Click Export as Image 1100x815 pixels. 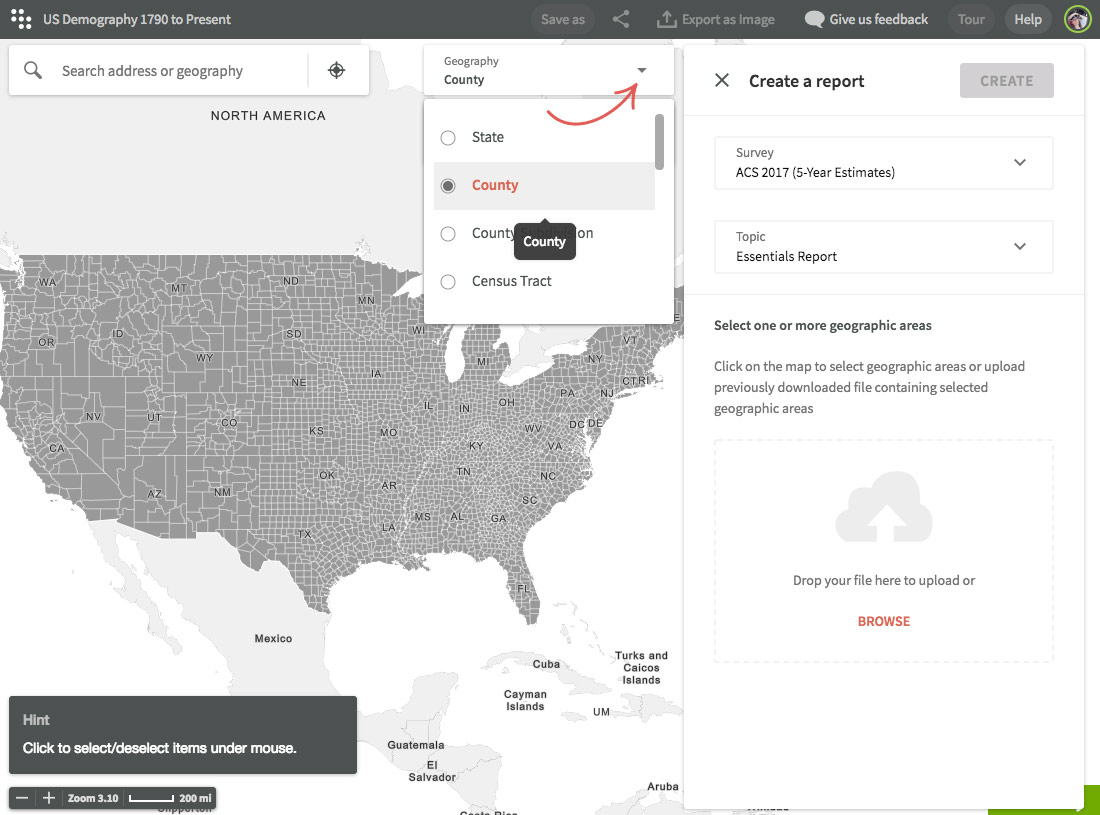point(716,19)
